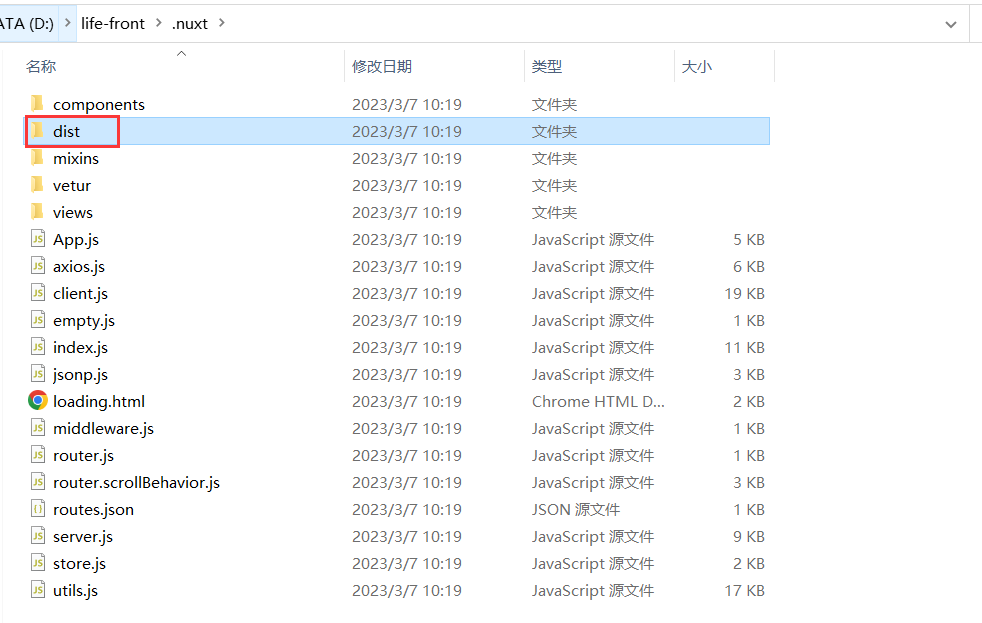Sort by 名称 column header

click(41, 66)
